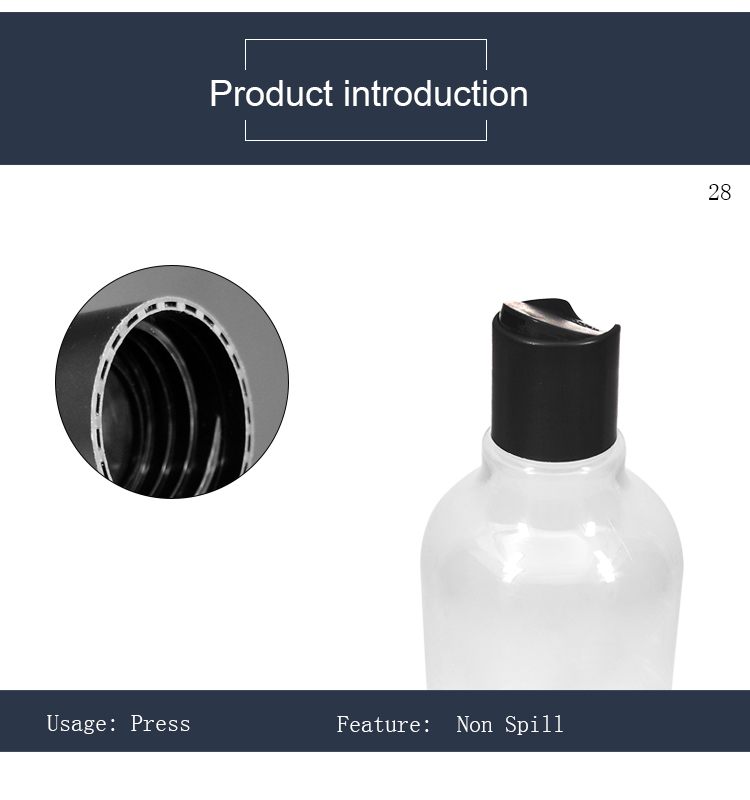Select the Non Spill text
Screen dimensions: 750x800
[510, 724]
